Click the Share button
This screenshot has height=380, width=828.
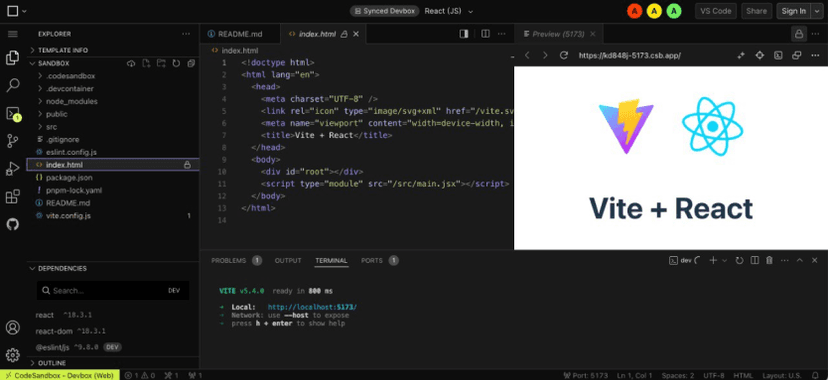pos(757,11)
